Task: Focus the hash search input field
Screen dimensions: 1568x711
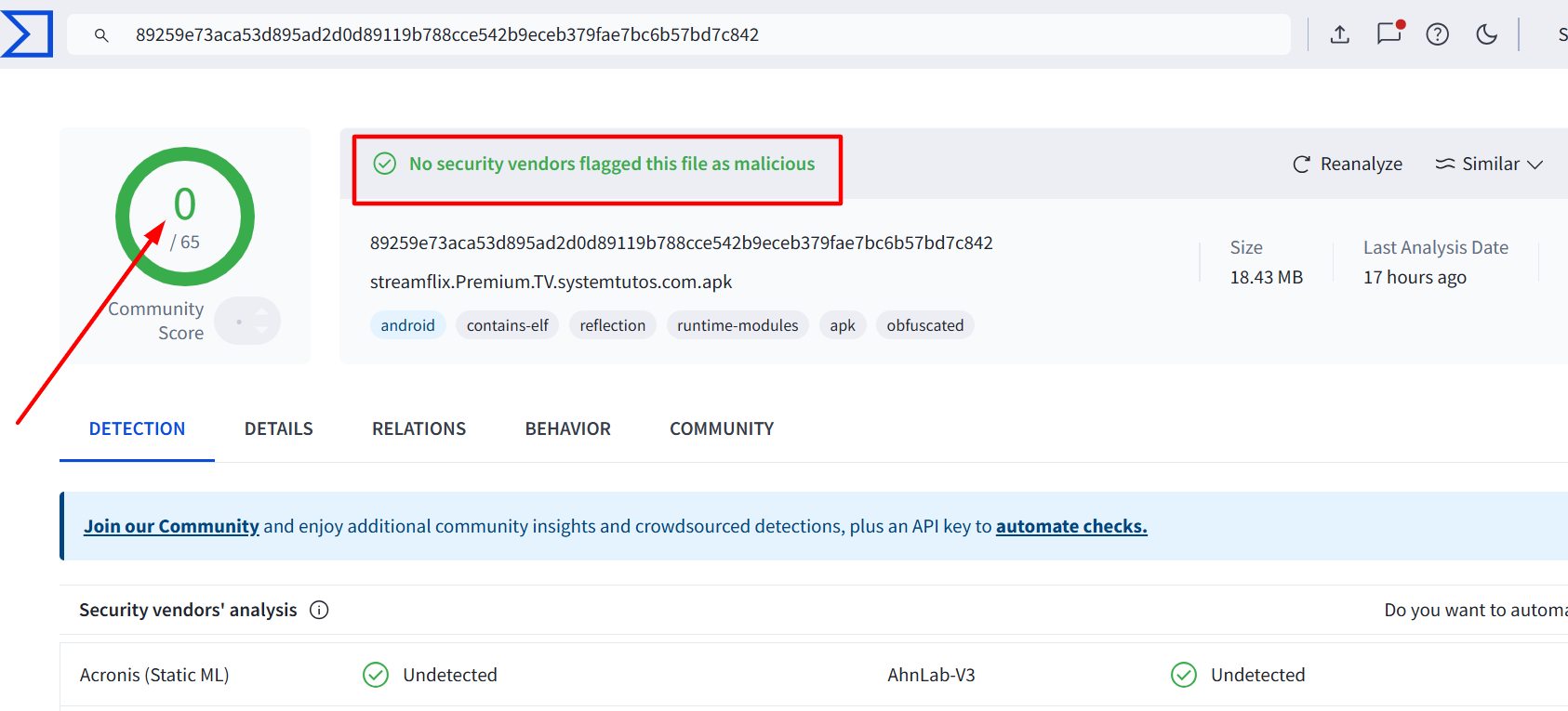Action: pyautogui.click(x=679, y=34)
